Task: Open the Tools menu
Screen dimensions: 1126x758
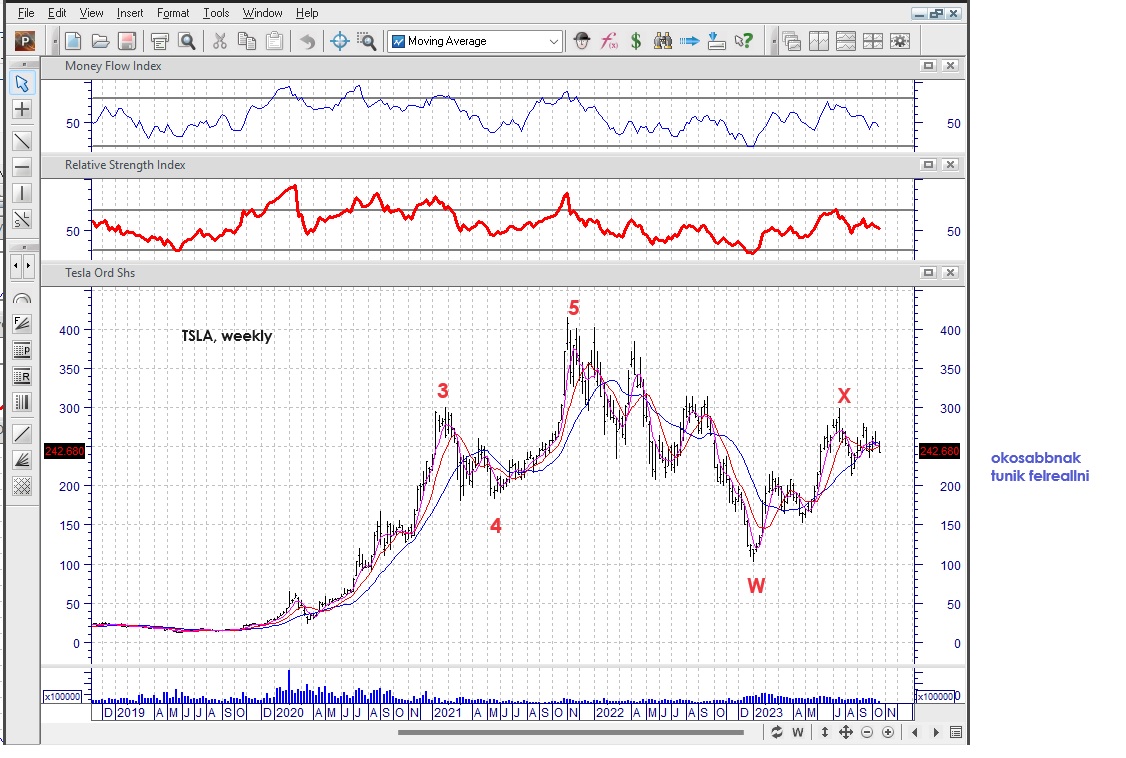Action: click(215, 13)
